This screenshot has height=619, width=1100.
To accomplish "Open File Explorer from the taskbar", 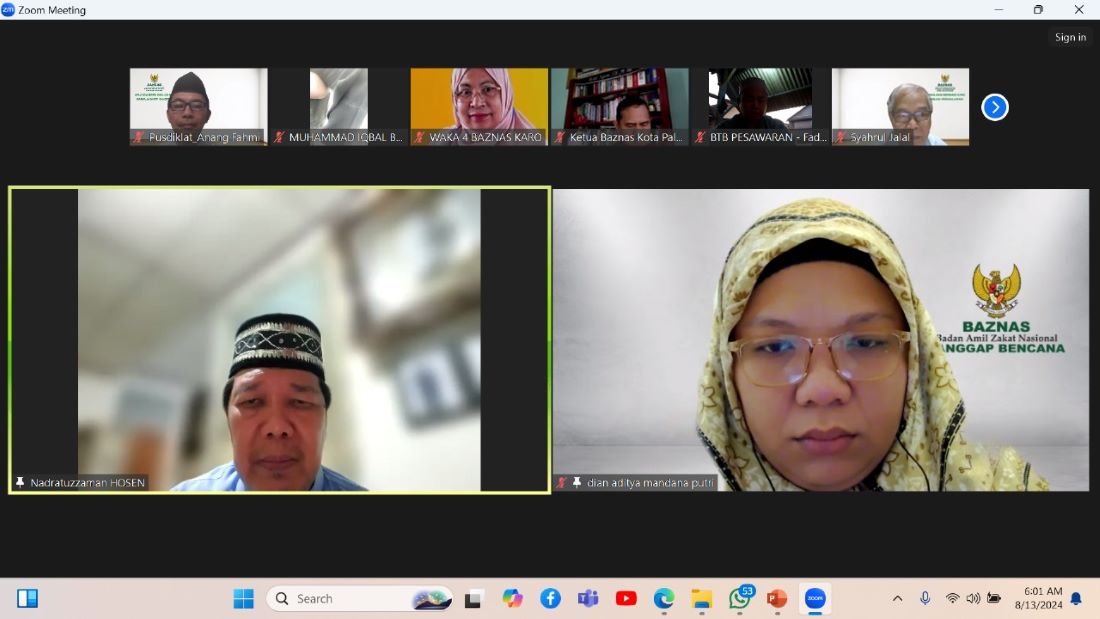I will [x=702, y=598].
